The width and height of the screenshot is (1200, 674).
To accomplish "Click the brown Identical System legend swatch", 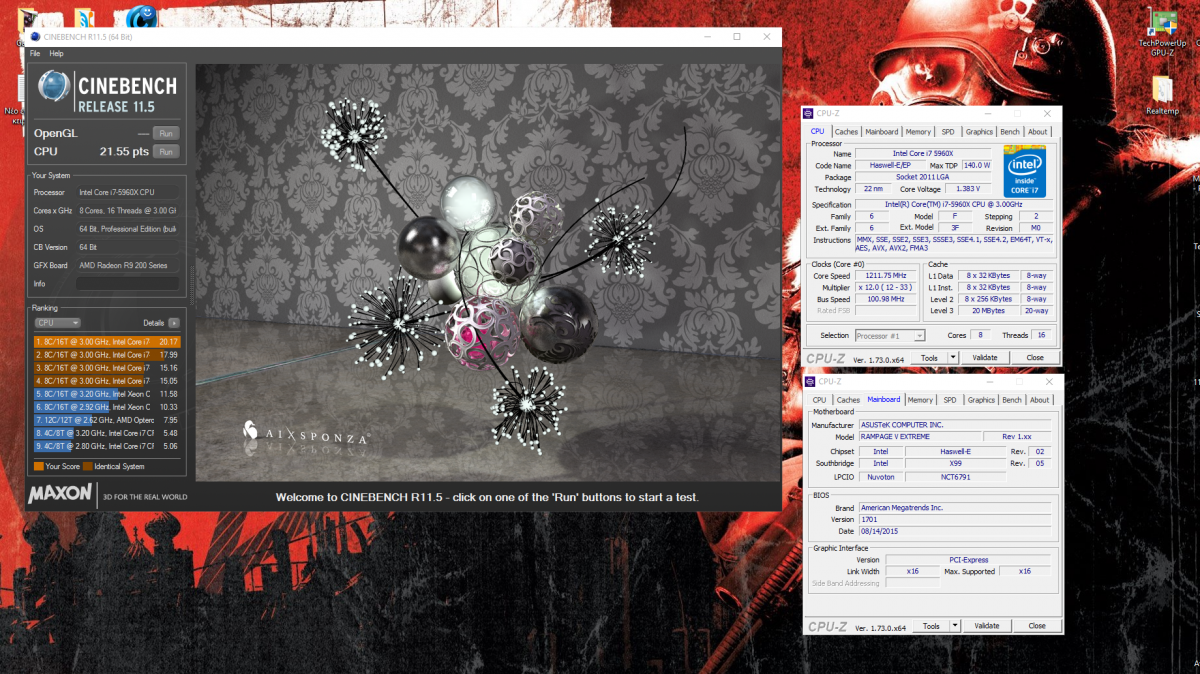I will click(87, 466).
